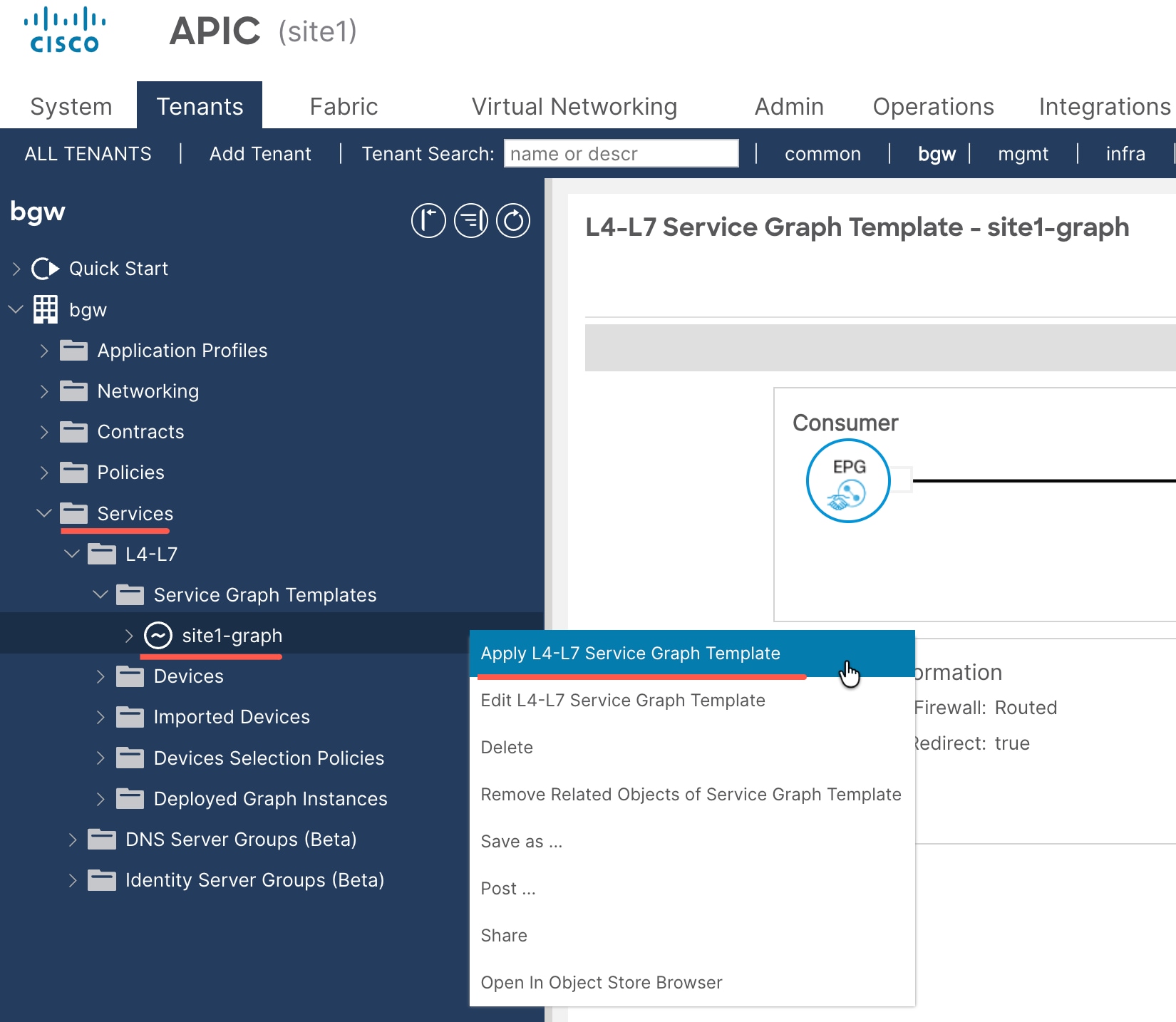Expand the Quick Start node
Image resolution: width=1176 pixels, height=1022 pixels.
[16, 269]
